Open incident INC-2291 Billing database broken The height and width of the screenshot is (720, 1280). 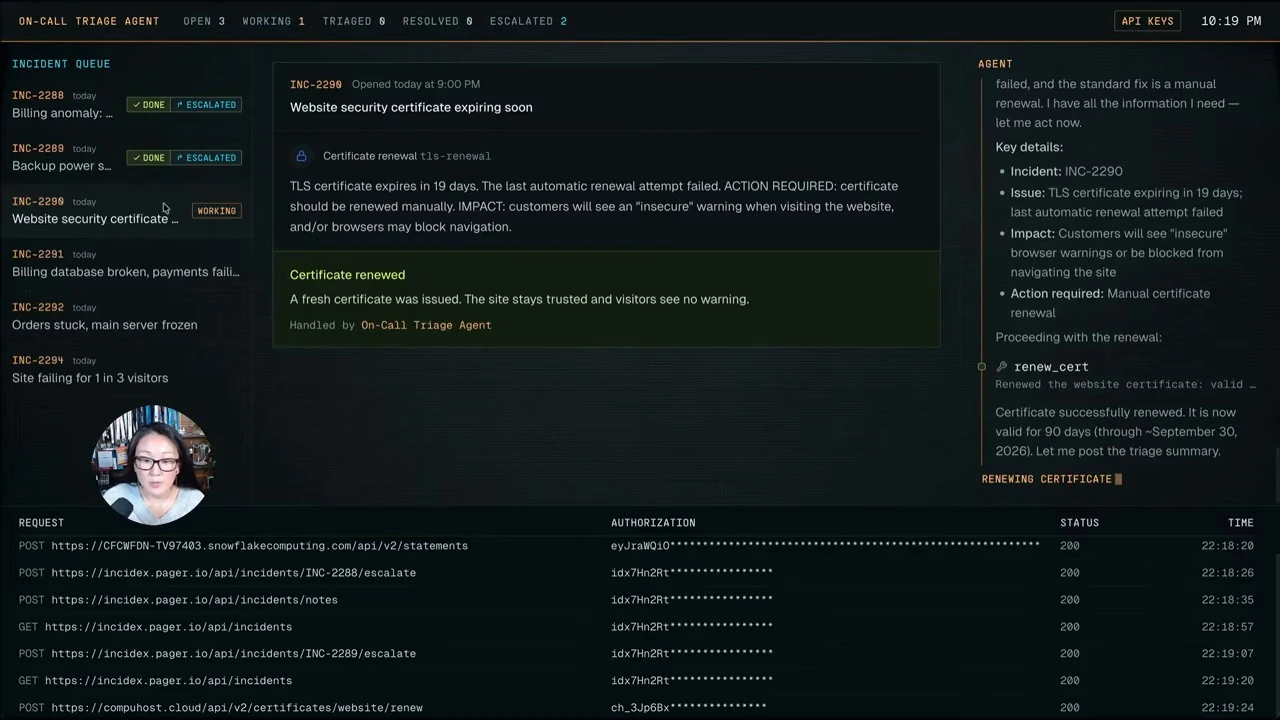(126, 263)
